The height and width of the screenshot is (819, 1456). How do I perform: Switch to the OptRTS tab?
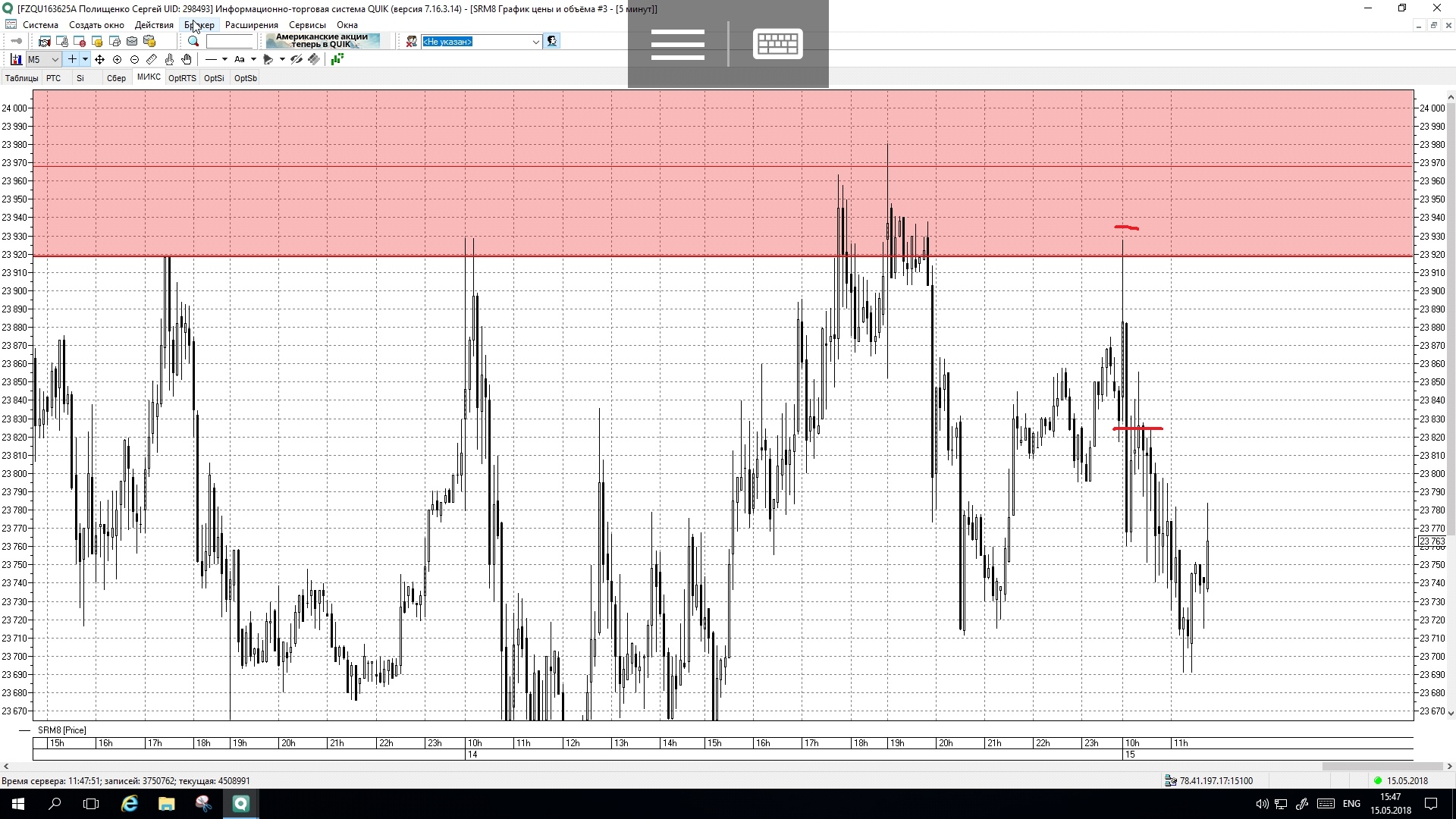182,78
